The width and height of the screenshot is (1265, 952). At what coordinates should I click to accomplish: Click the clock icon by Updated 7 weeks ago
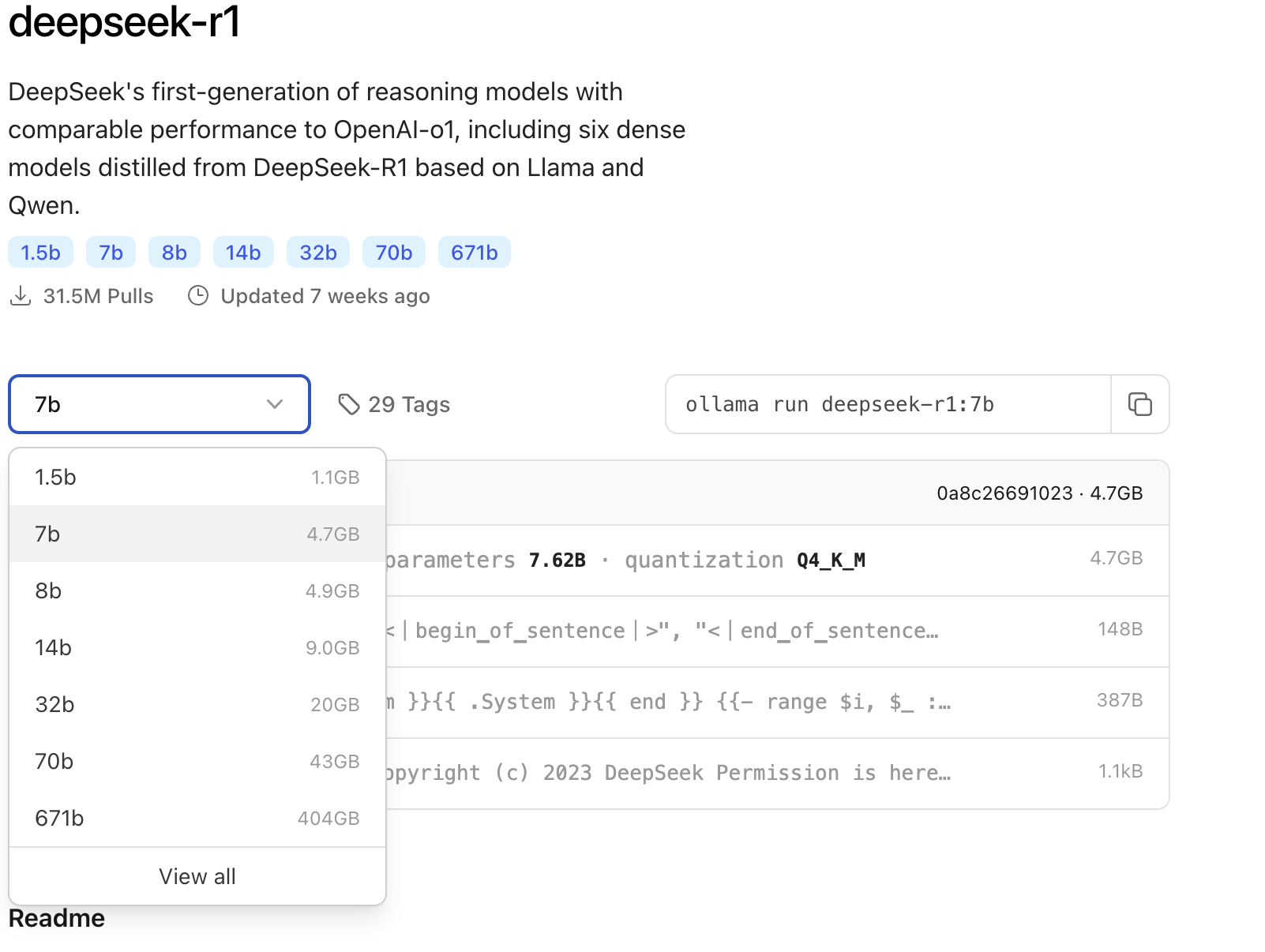(198, 296)
